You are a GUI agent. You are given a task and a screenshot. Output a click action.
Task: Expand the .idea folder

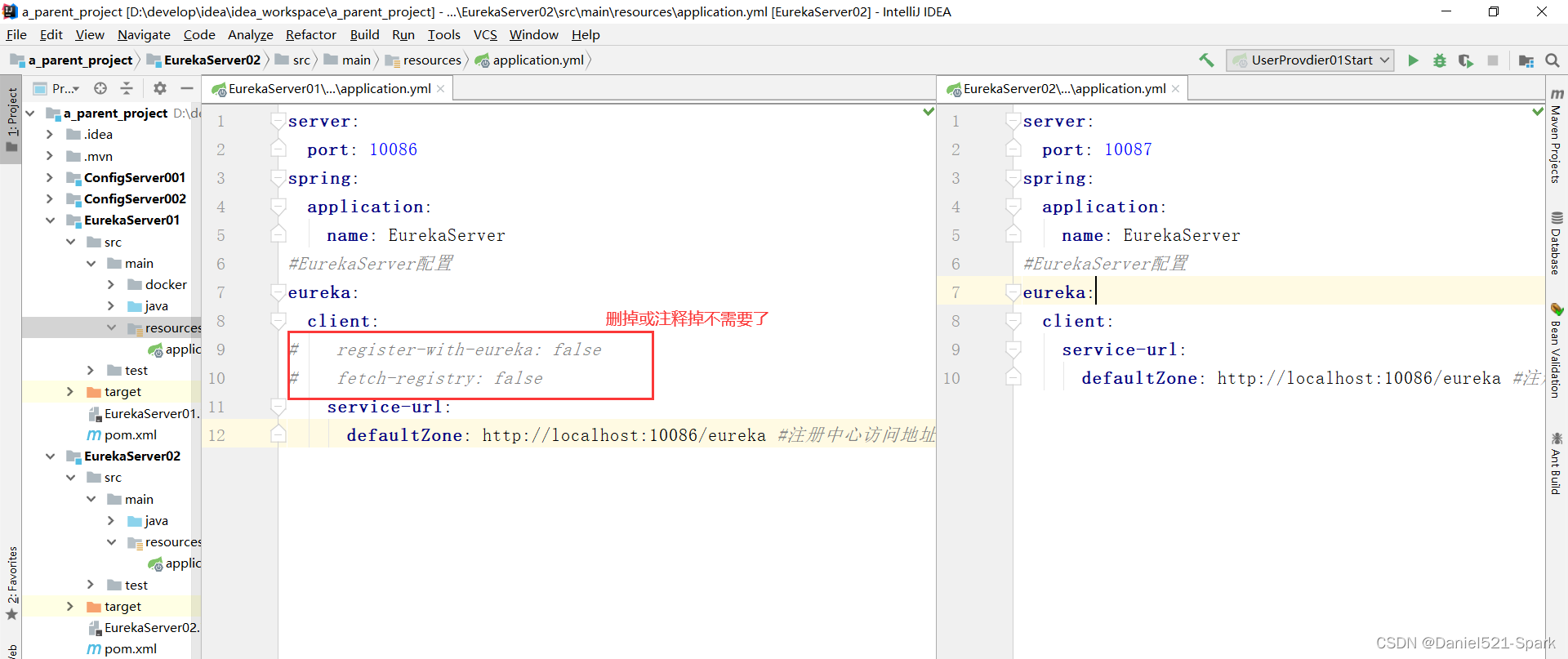50,135
